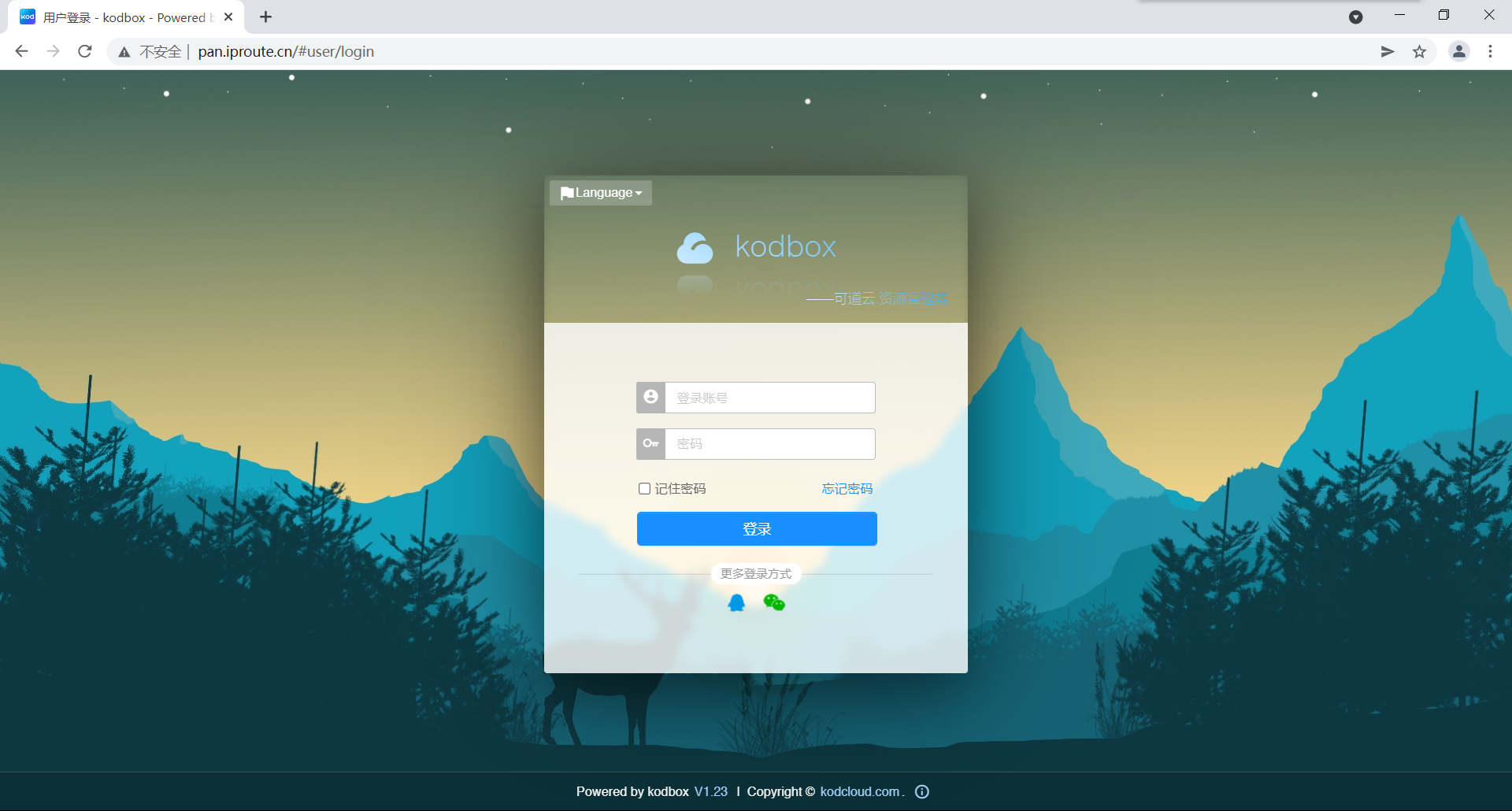The image size is (1512, 811).
Task: Click the blue 登录 login button
Action: click(757, 529)
